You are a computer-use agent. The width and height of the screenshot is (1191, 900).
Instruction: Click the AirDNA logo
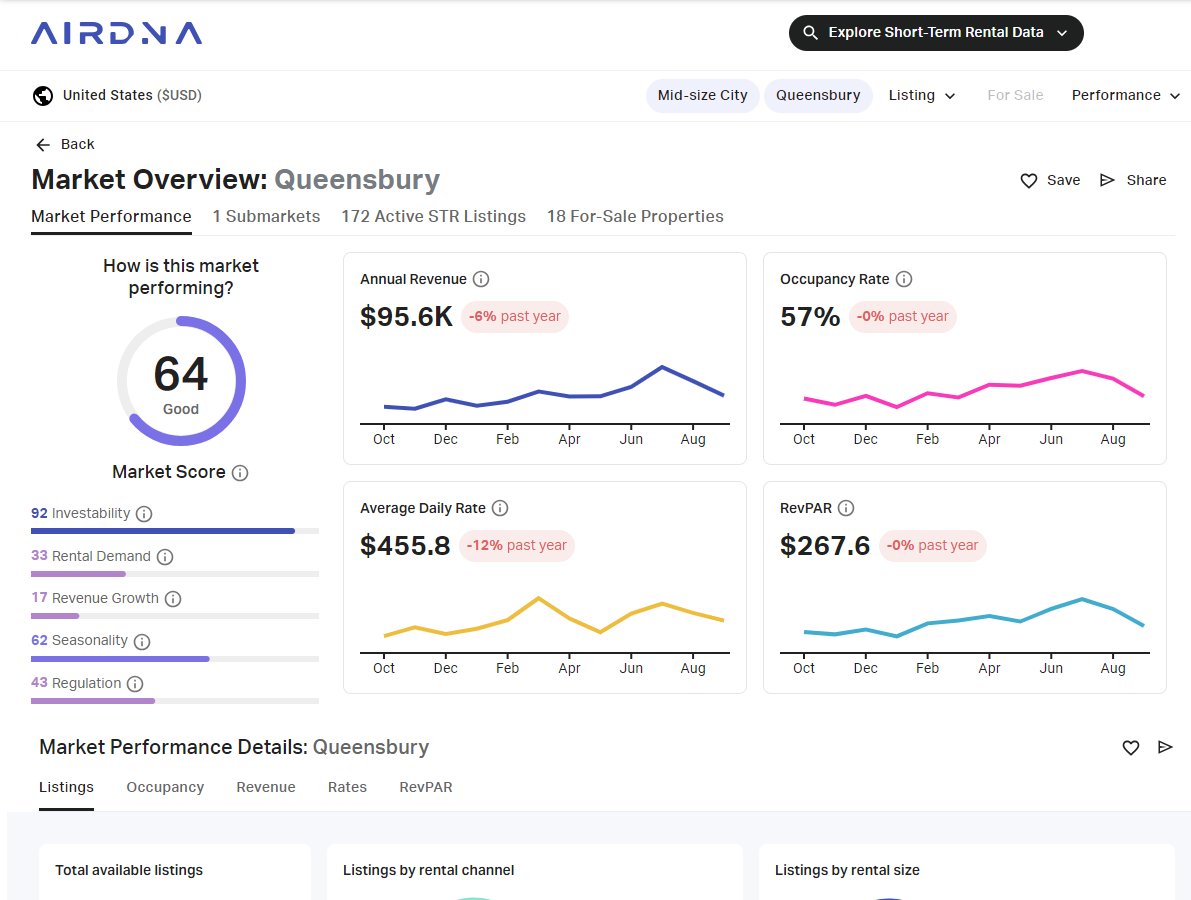click(116, 33)
